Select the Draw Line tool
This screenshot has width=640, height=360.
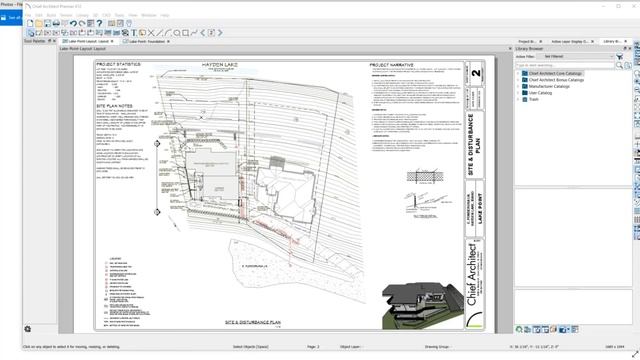click(x=160, y=33)
